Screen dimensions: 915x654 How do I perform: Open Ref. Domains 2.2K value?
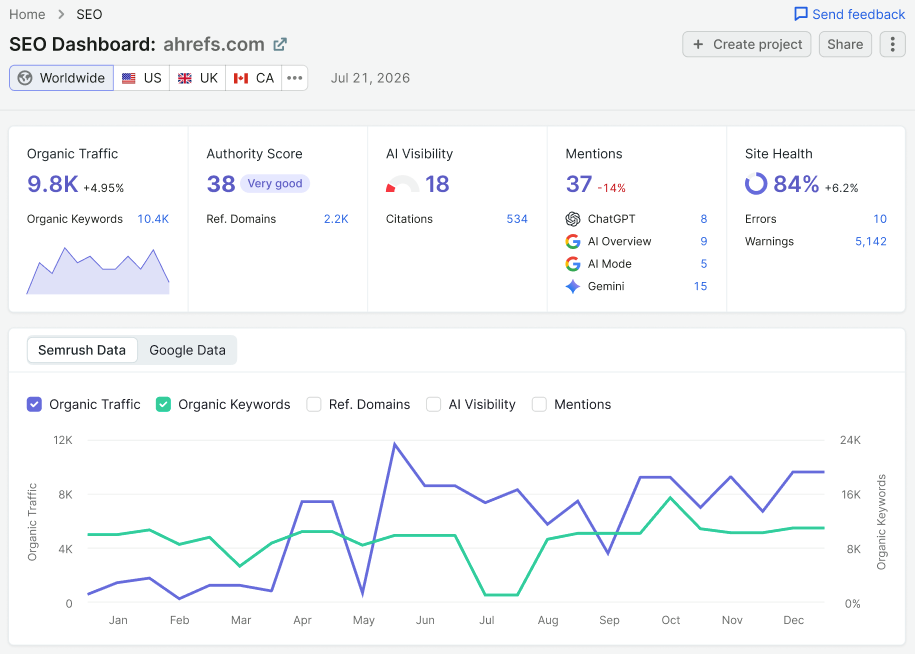click(336, 219)
